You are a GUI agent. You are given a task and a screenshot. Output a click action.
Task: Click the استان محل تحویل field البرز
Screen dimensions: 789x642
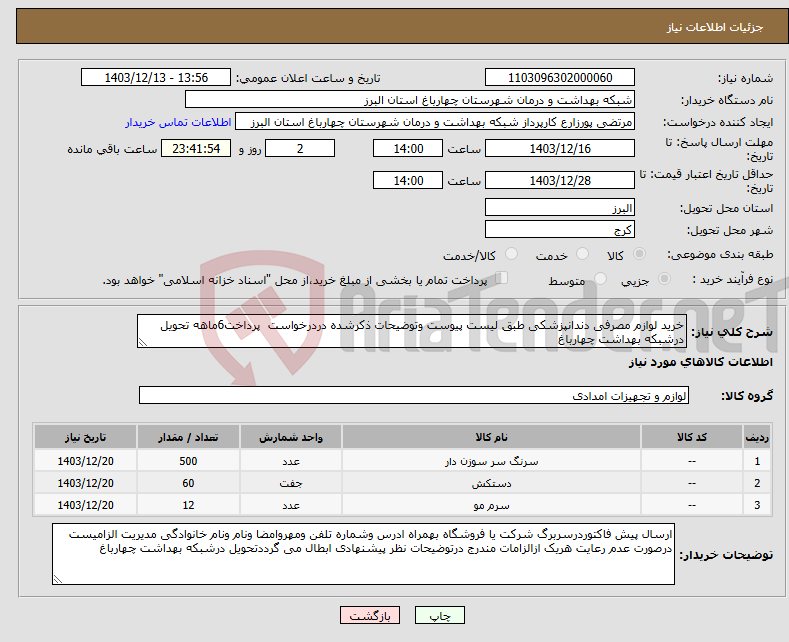(560, 207)
